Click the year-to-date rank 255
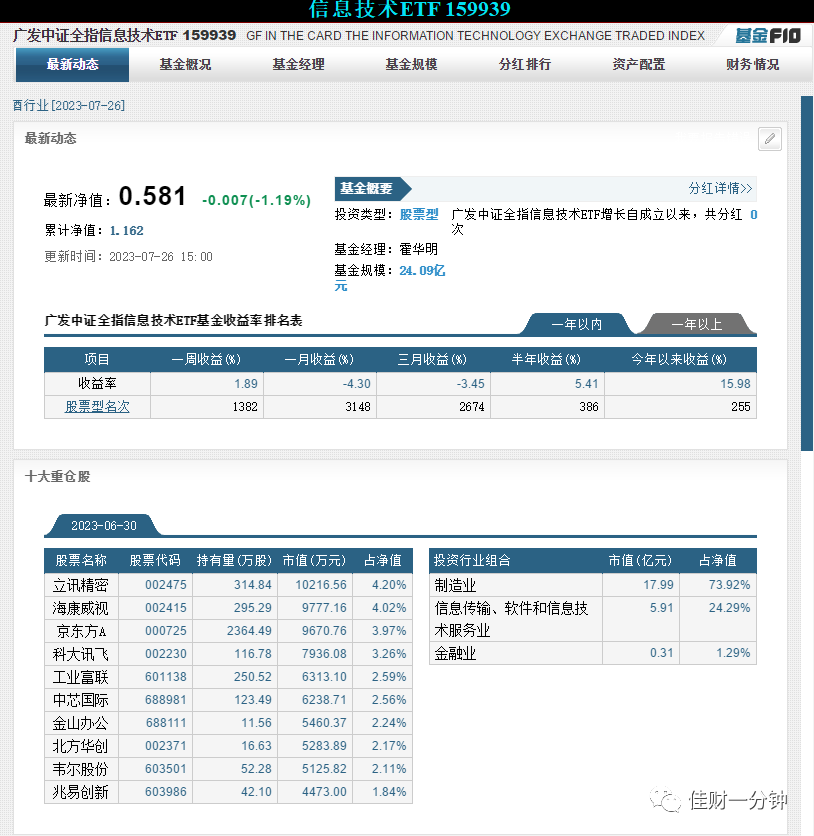The width and height of the screenshot is (814, 836). (x=741, y=407)
